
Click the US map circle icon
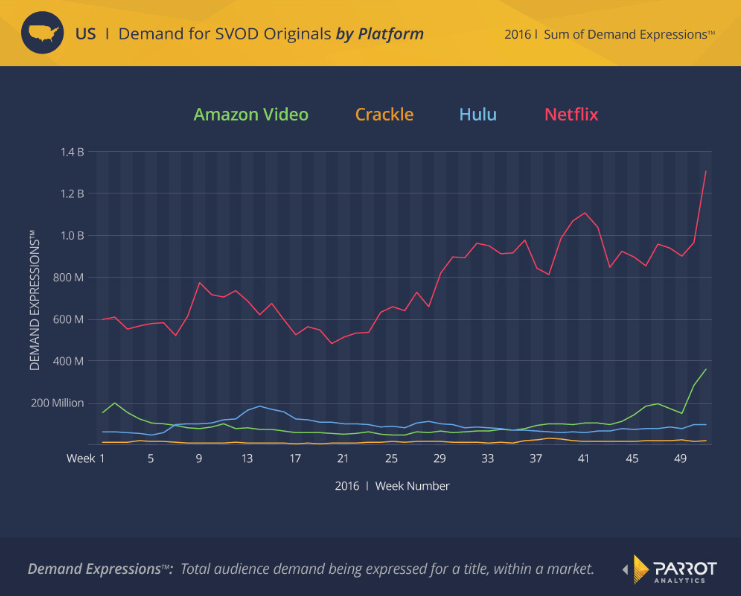(x=42, y=33)
